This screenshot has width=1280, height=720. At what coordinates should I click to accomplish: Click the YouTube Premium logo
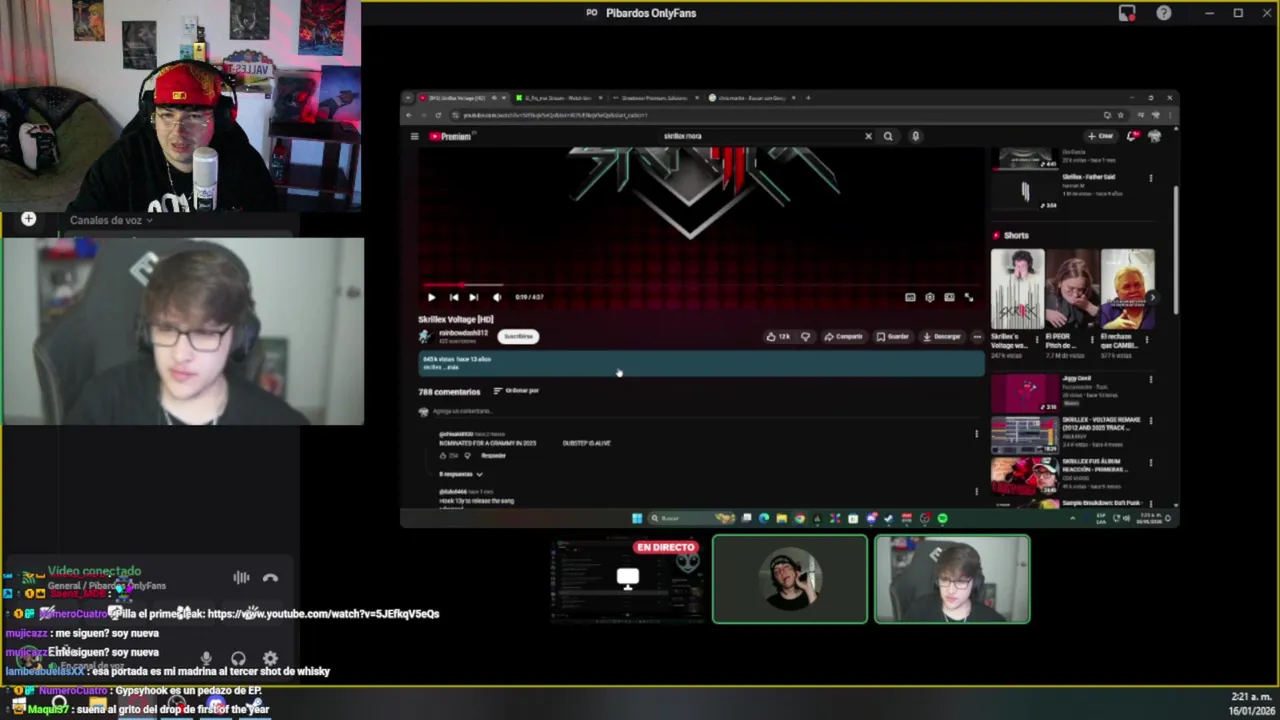(450, 136)
